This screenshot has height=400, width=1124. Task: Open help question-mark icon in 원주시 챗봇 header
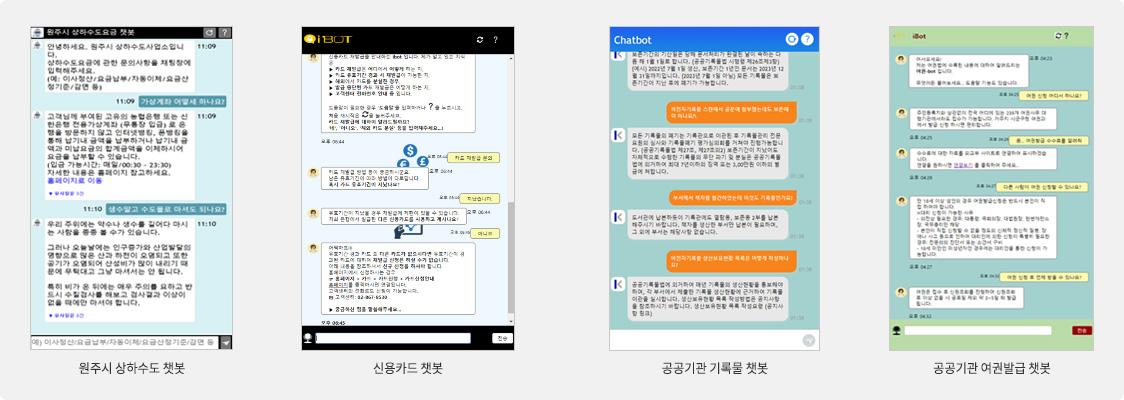pyautogui.click(x=224, y=33)
